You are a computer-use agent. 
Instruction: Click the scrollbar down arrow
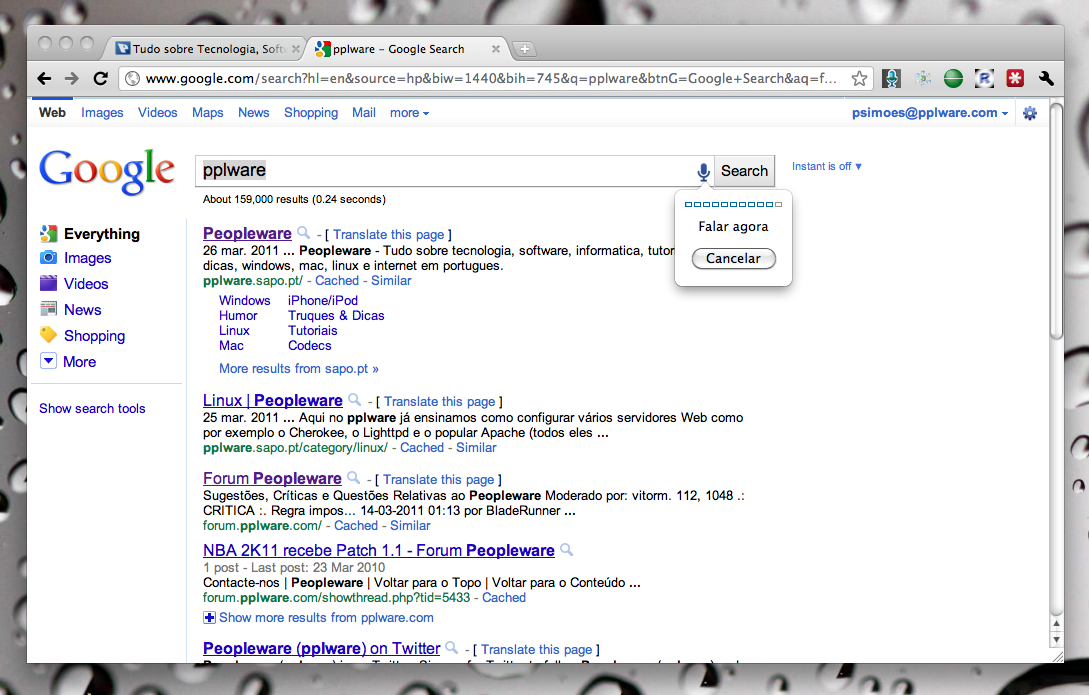click(x=1056, y=639)
